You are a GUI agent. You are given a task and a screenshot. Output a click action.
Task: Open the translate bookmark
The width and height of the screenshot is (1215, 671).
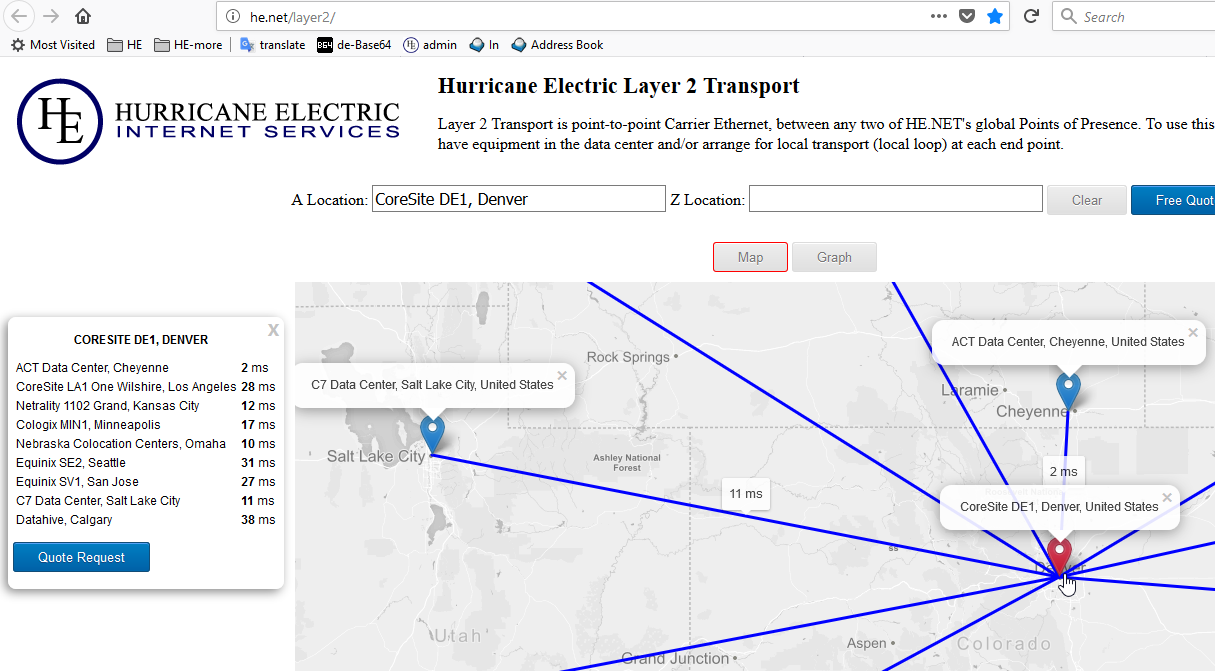(272, 45)
